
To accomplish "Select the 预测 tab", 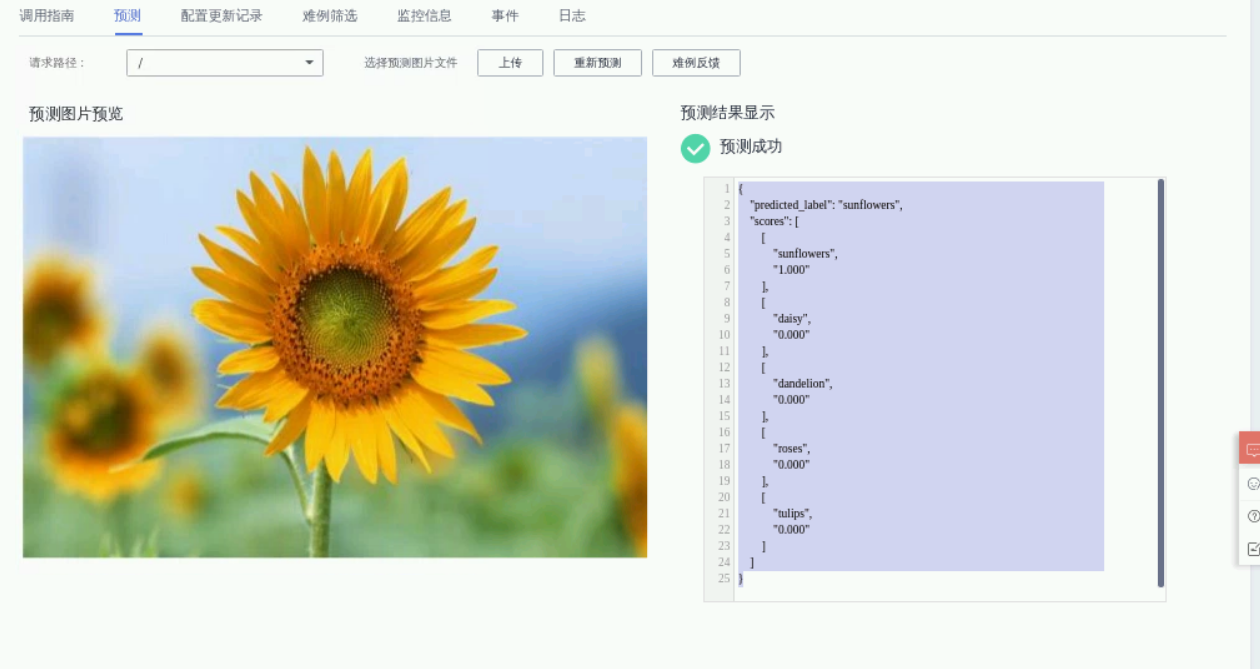I will coord(127,16).
